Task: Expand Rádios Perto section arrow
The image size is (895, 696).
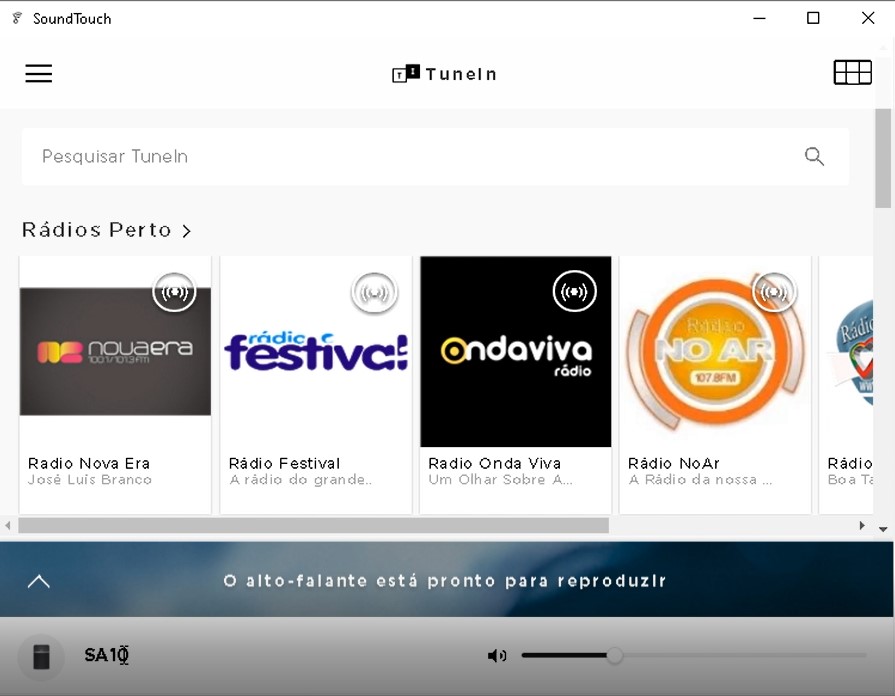Action: click(x=187, y=231)
